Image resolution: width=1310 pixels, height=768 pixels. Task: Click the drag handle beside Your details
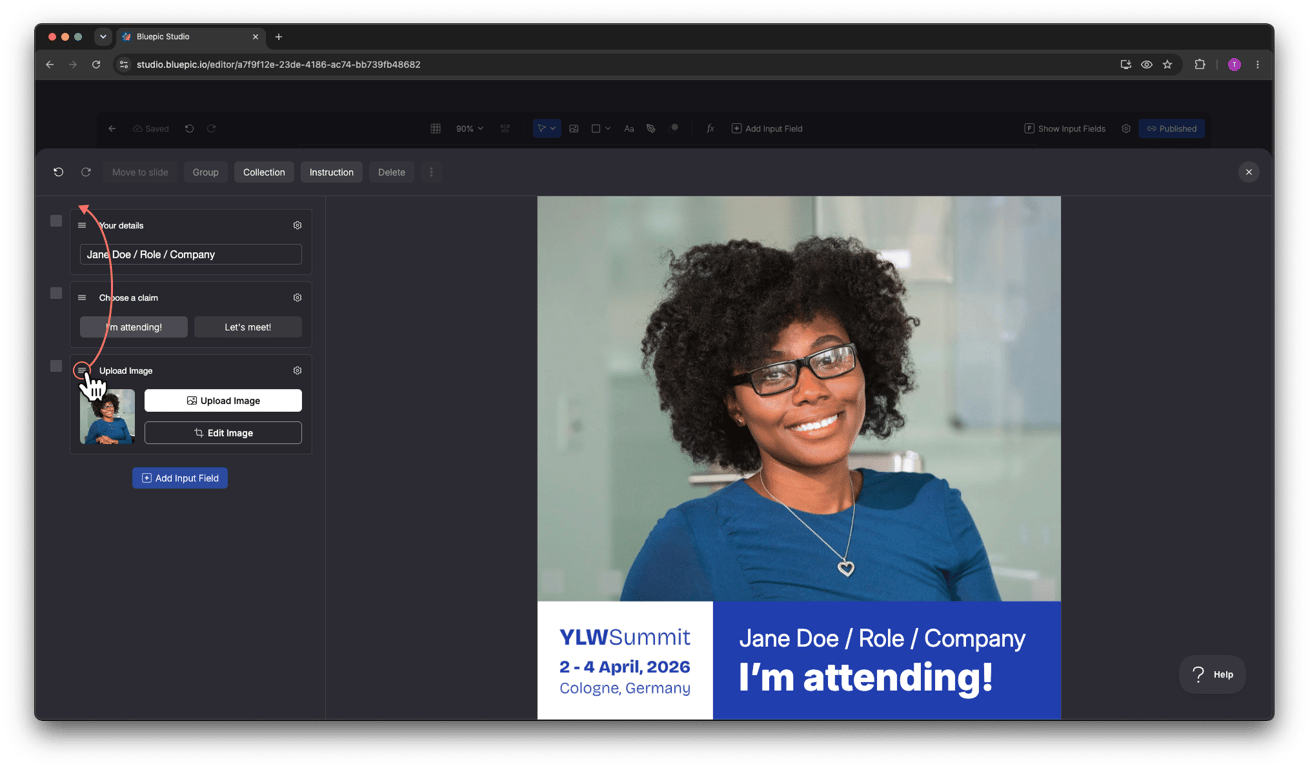82,225
